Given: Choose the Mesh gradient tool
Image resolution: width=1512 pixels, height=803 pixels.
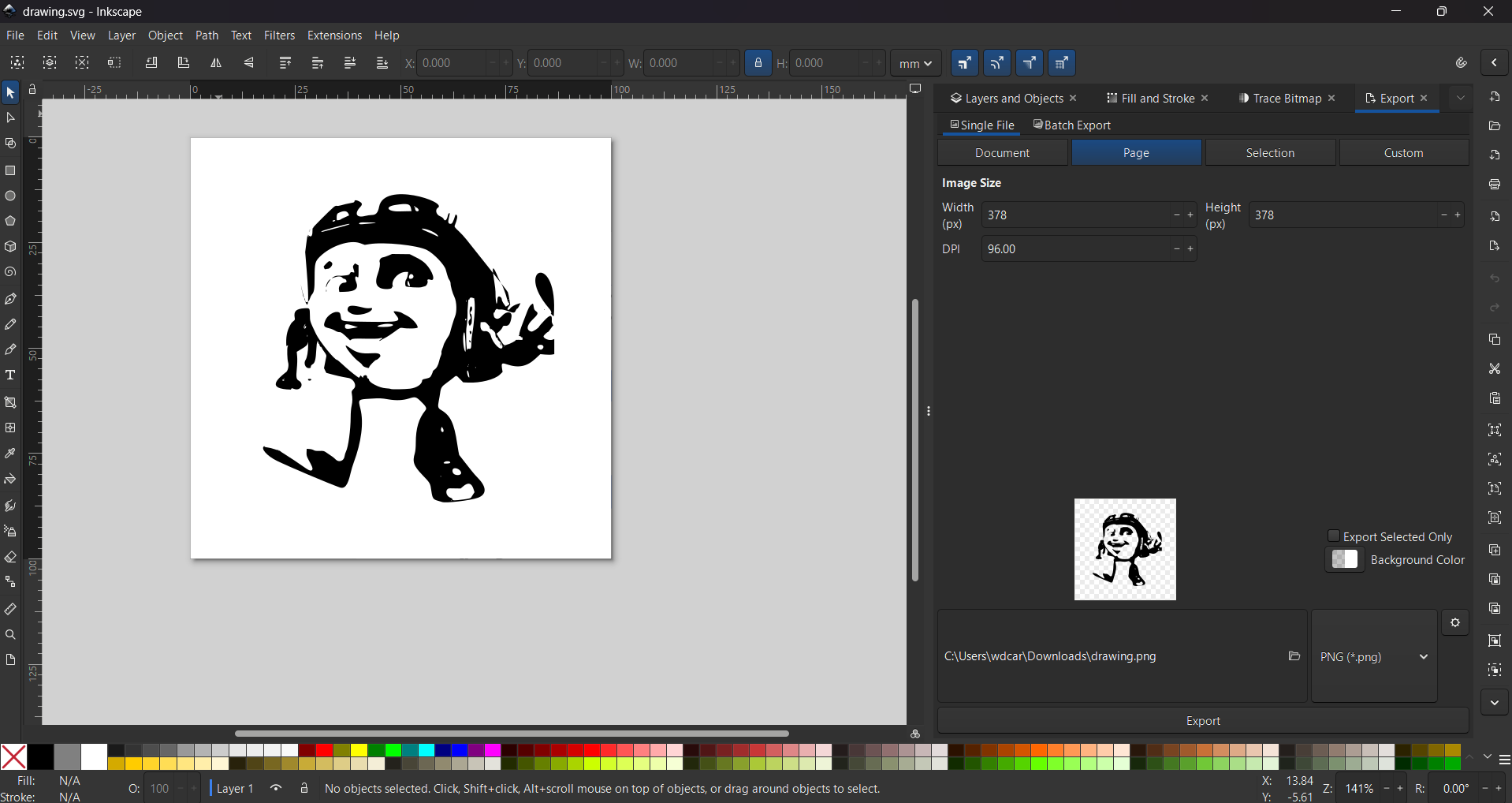Looking at the screenshot, I should [x=10, y=428].
